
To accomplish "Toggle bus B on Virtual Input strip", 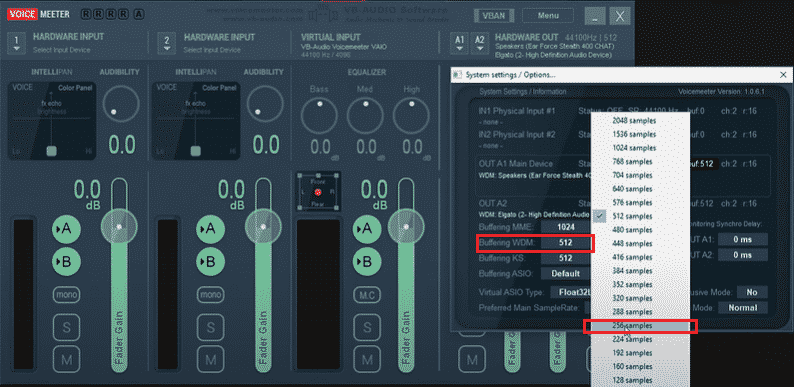I will (367, 262).
